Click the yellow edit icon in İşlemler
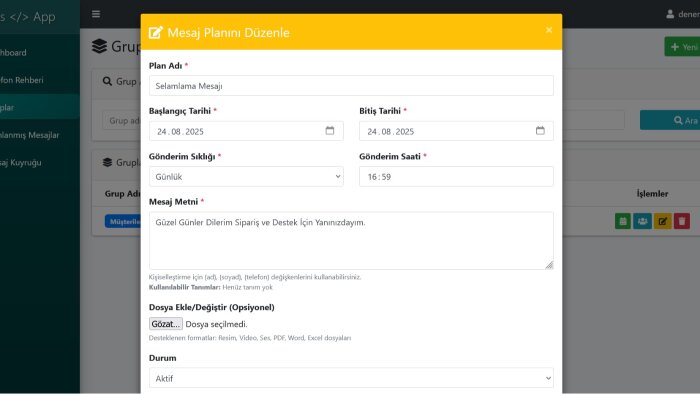The image size is (700, 394). pos(662,221)
